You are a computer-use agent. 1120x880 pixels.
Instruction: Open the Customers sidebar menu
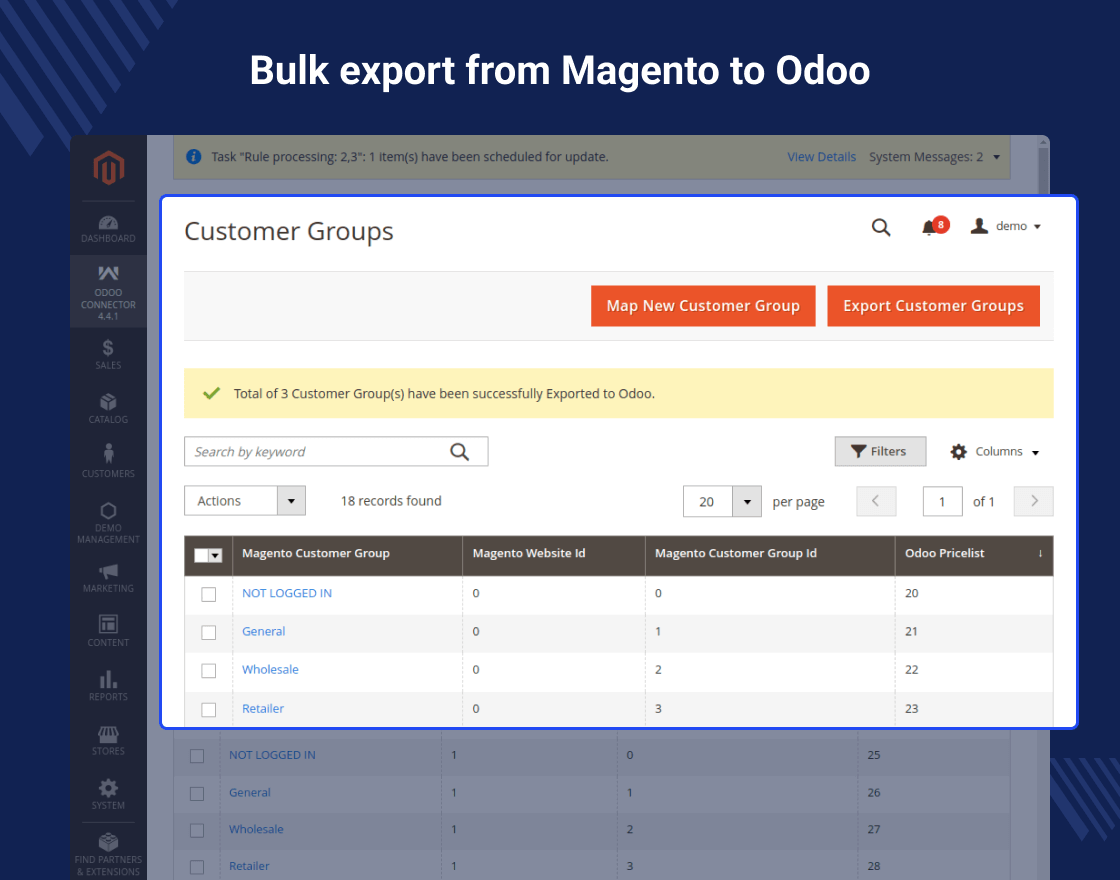108,461
